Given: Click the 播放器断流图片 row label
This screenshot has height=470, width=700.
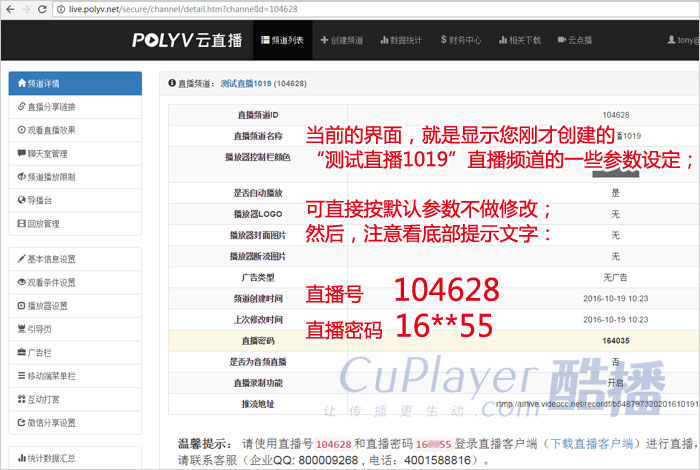Looking at the screenshot, I should 258,256.
